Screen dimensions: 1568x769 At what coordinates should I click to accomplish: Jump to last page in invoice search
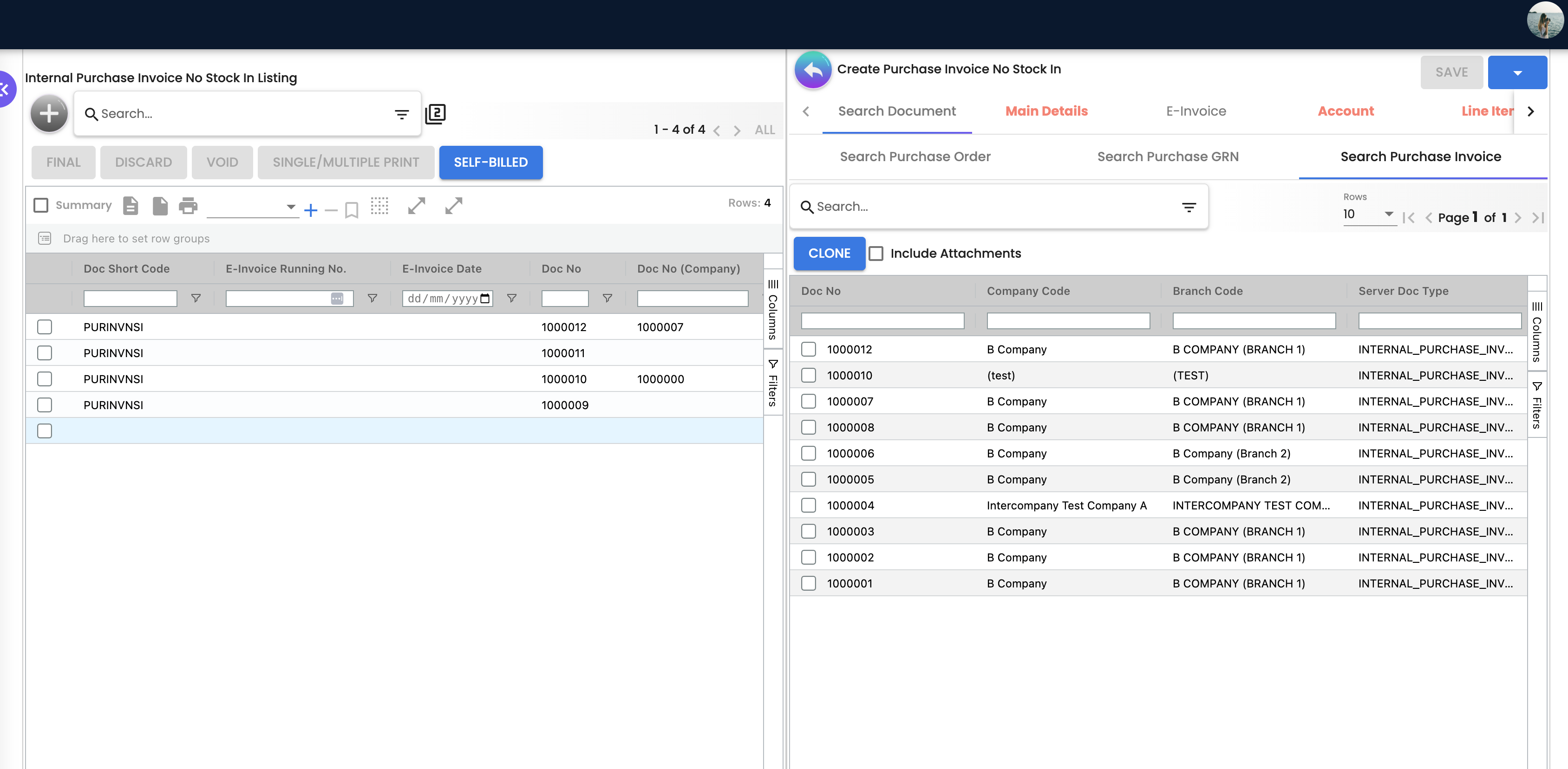click(1538, 218)
